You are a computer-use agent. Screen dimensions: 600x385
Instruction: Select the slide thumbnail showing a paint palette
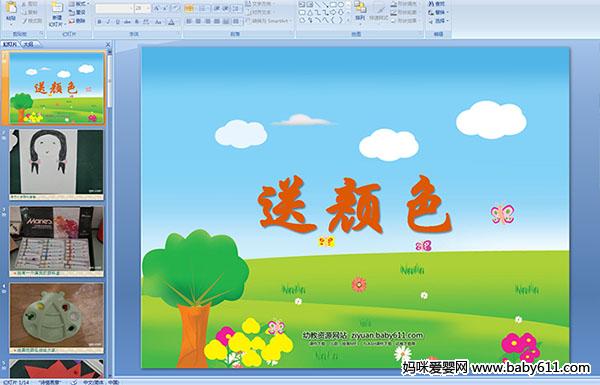coord(57,318)
